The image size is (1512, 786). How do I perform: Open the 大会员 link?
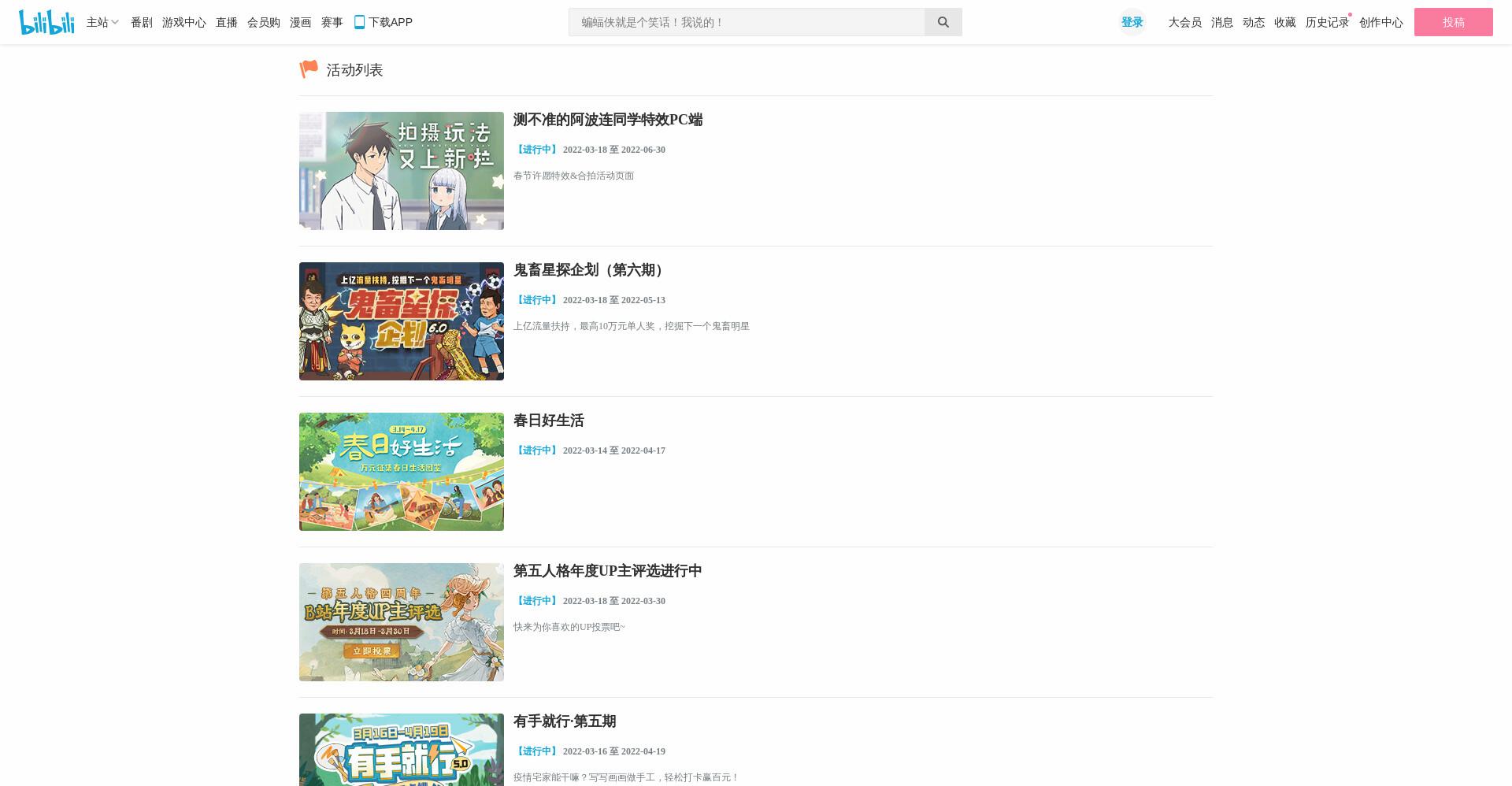click(1185, 22)
